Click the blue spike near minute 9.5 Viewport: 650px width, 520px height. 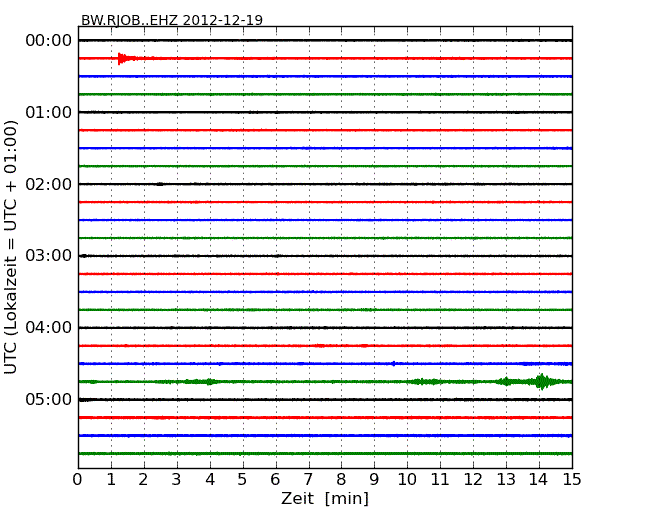[x=393, y=364]
